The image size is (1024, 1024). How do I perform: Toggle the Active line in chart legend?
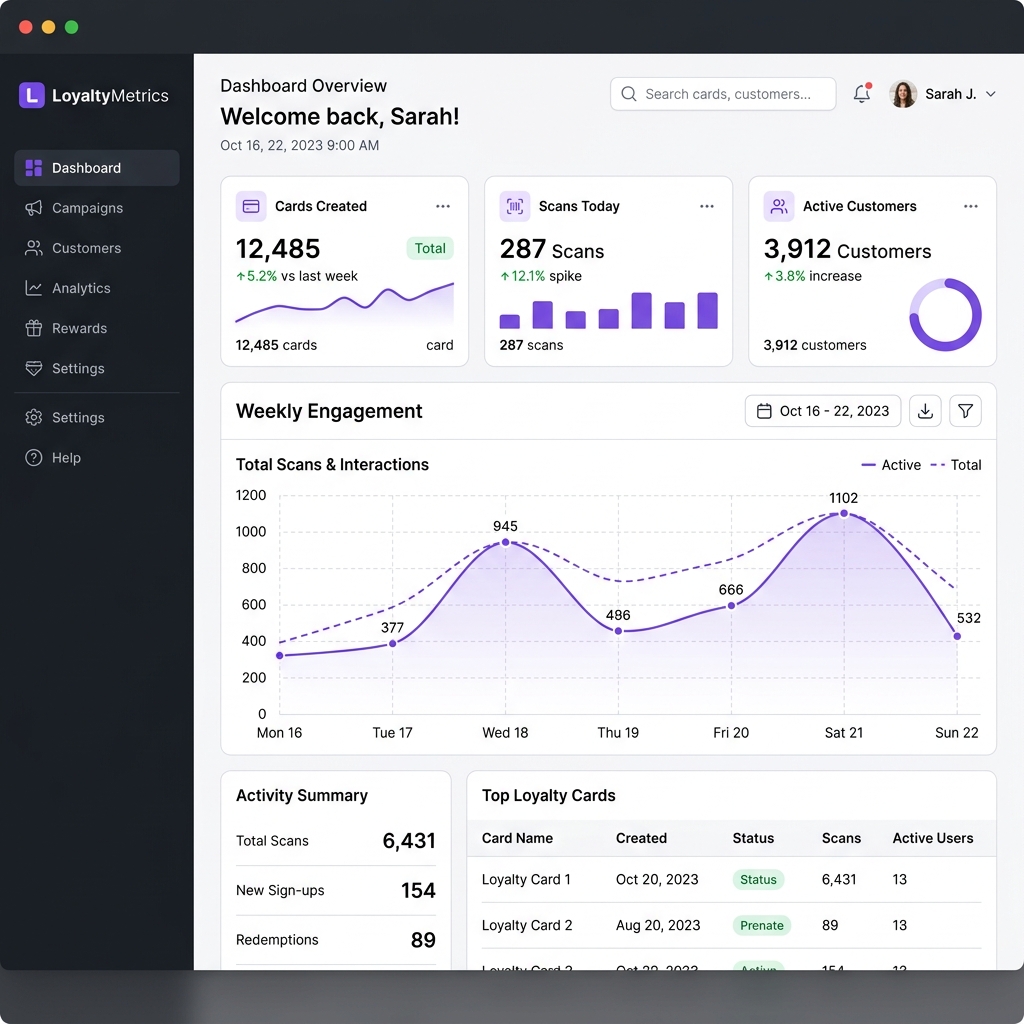pos(890,465)
